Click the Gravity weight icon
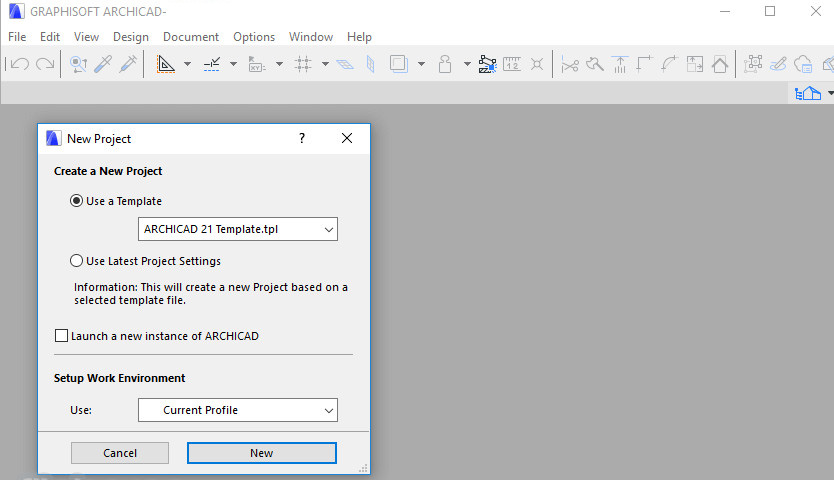Viewport: 834px width, 480px height. tap(445, 64)
